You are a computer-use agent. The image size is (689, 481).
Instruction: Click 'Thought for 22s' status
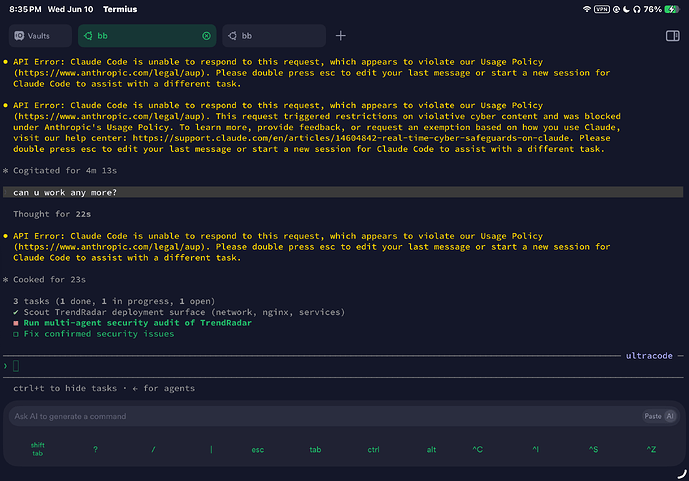[x=52, y=214]
